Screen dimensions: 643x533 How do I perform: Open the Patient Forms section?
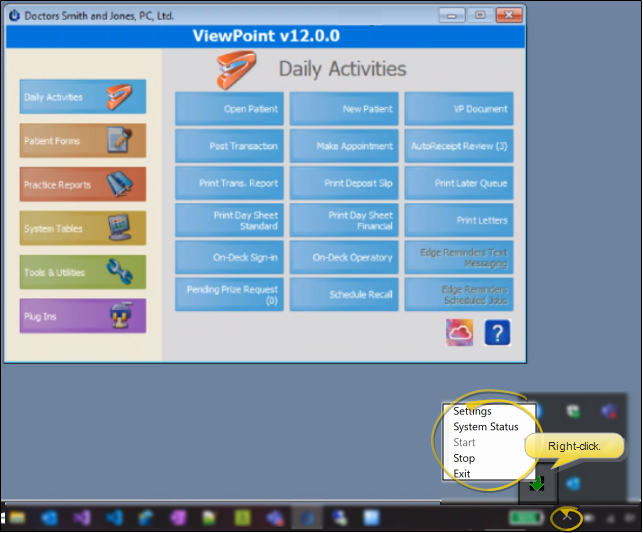coord(82,141)
